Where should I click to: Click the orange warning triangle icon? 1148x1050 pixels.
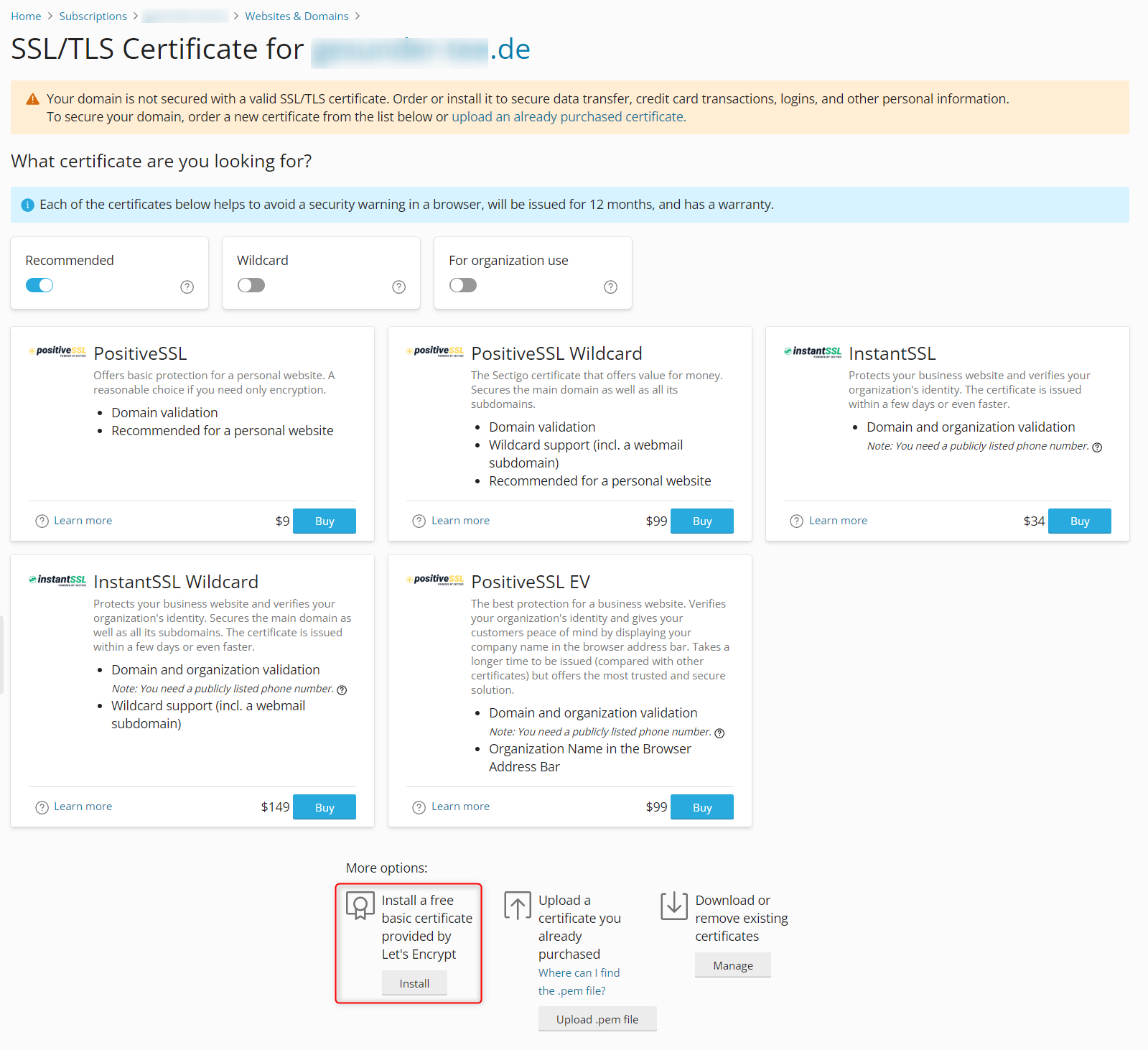tap(32, 99)
